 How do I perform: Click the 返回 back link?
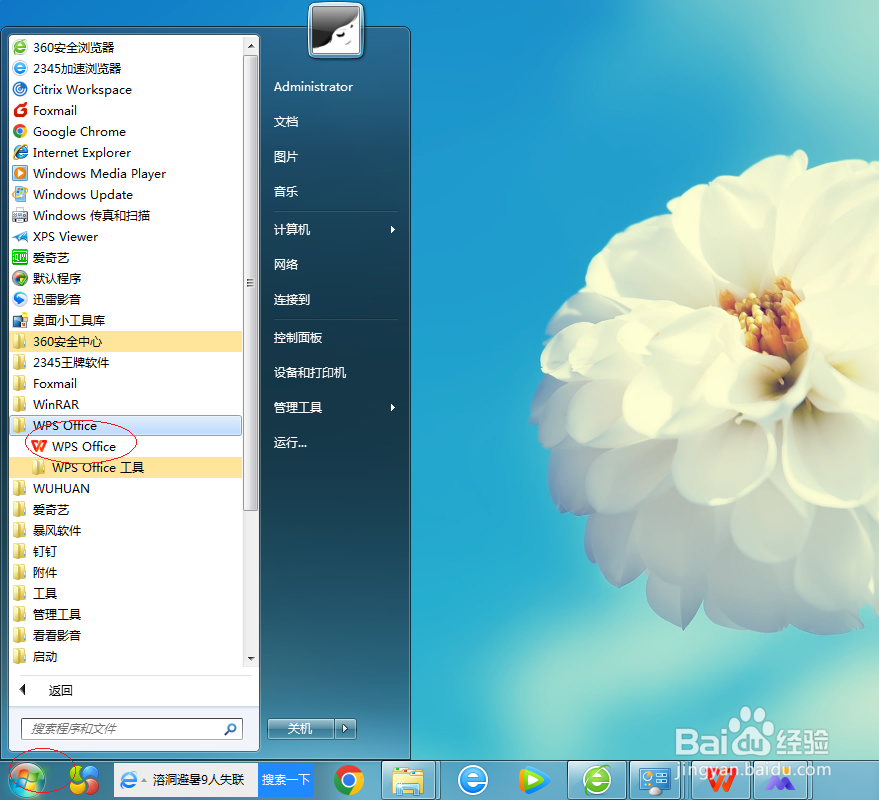click(61, 691)
